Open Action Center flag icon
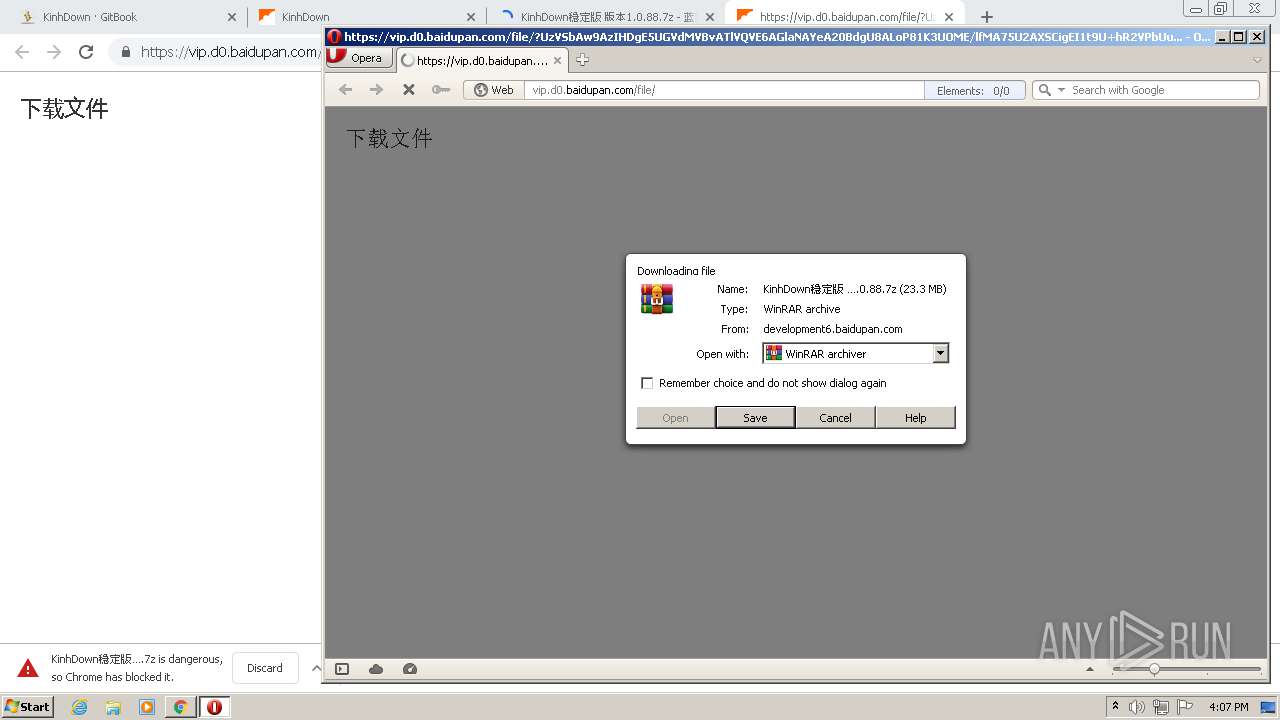 coord(1185,707)
